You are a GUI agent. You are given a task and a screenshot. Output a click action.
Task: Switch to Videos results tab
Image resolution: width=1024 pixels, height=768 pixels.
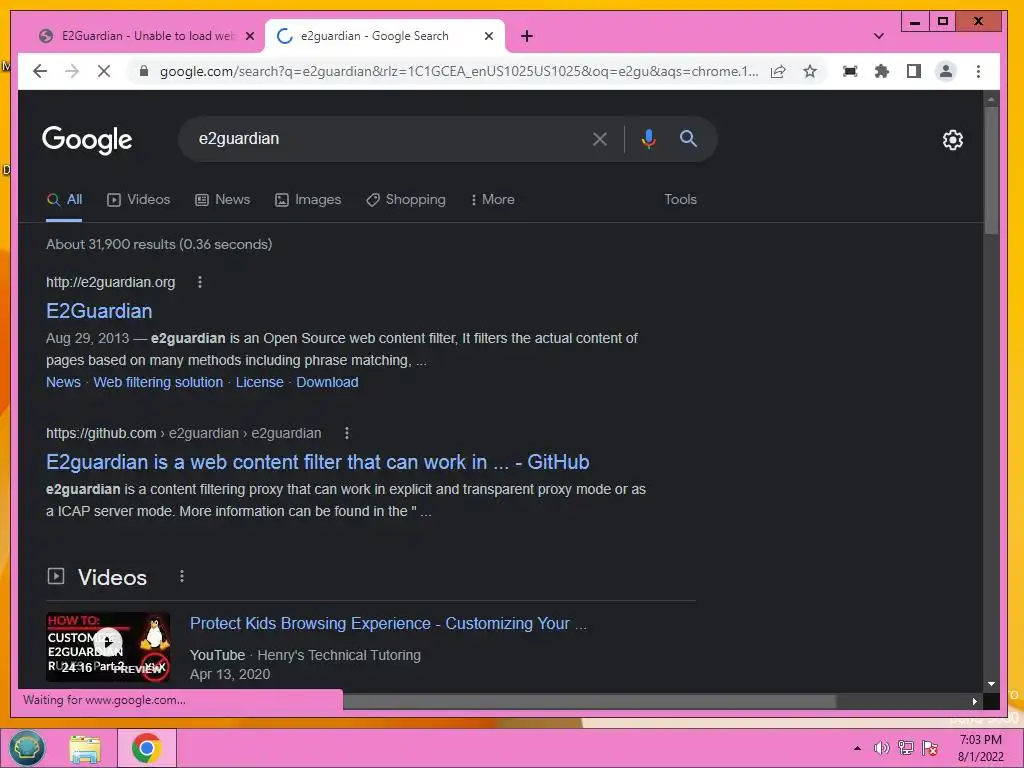pyautogui.click(x=138, y=200)
